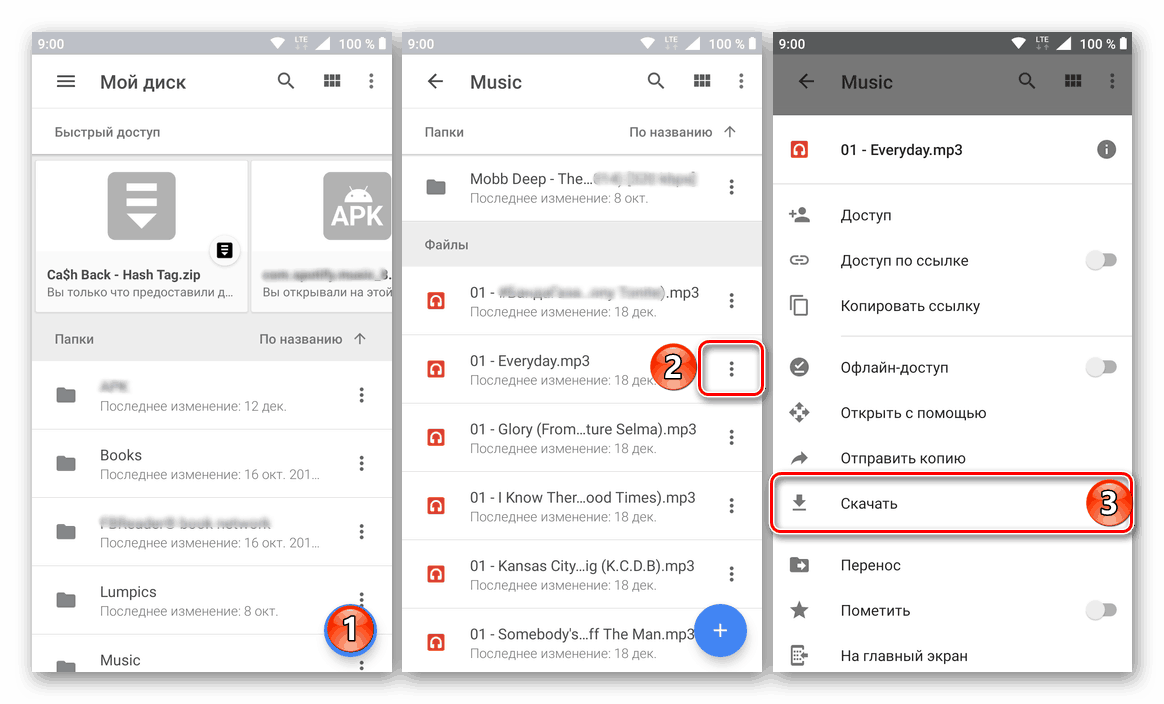Open hamburger menu on Мой диск screen

(x=66, y=81)
